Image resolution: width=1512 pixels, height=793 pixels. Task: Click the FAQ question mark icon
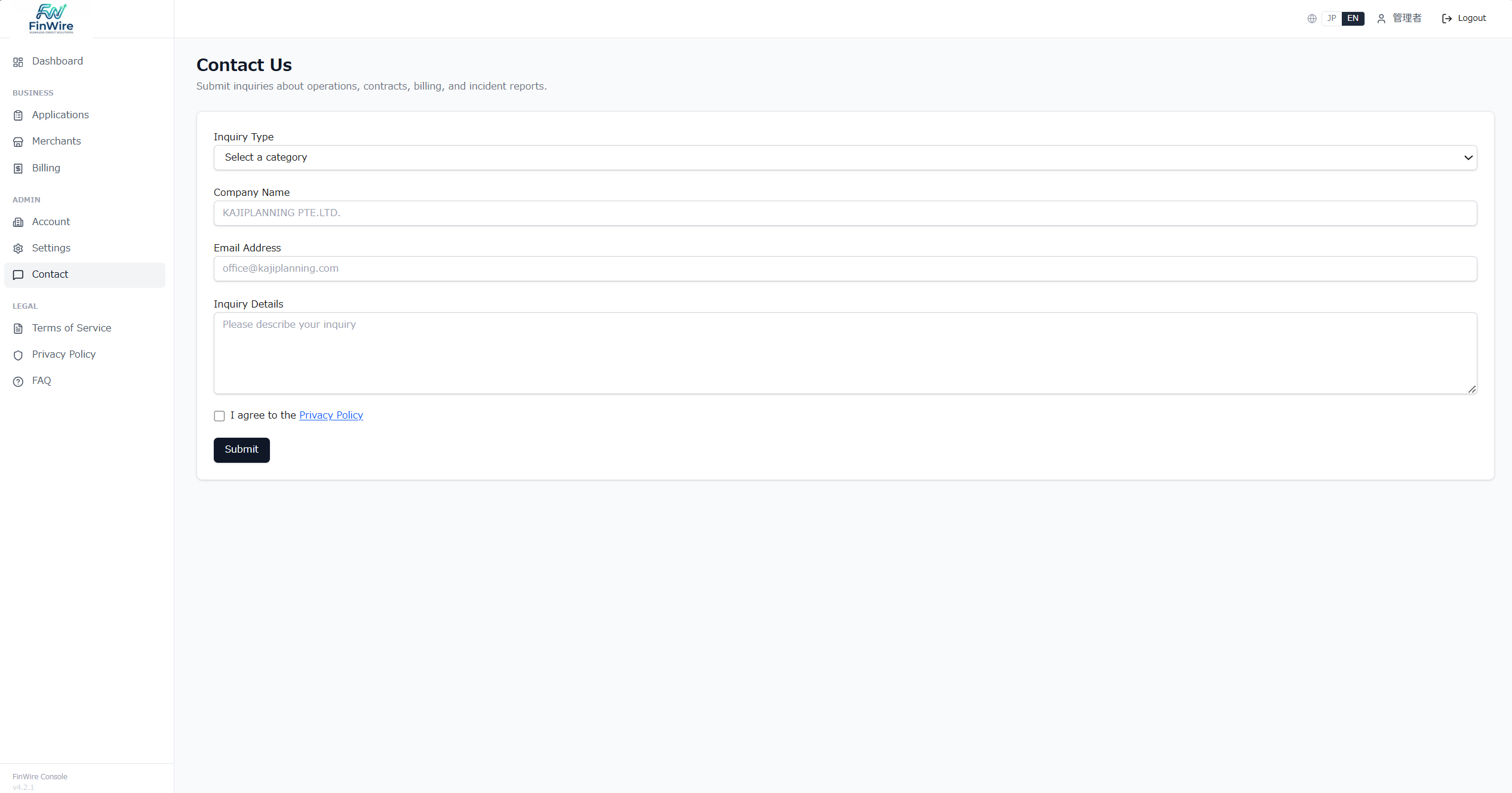click(19, 382)
